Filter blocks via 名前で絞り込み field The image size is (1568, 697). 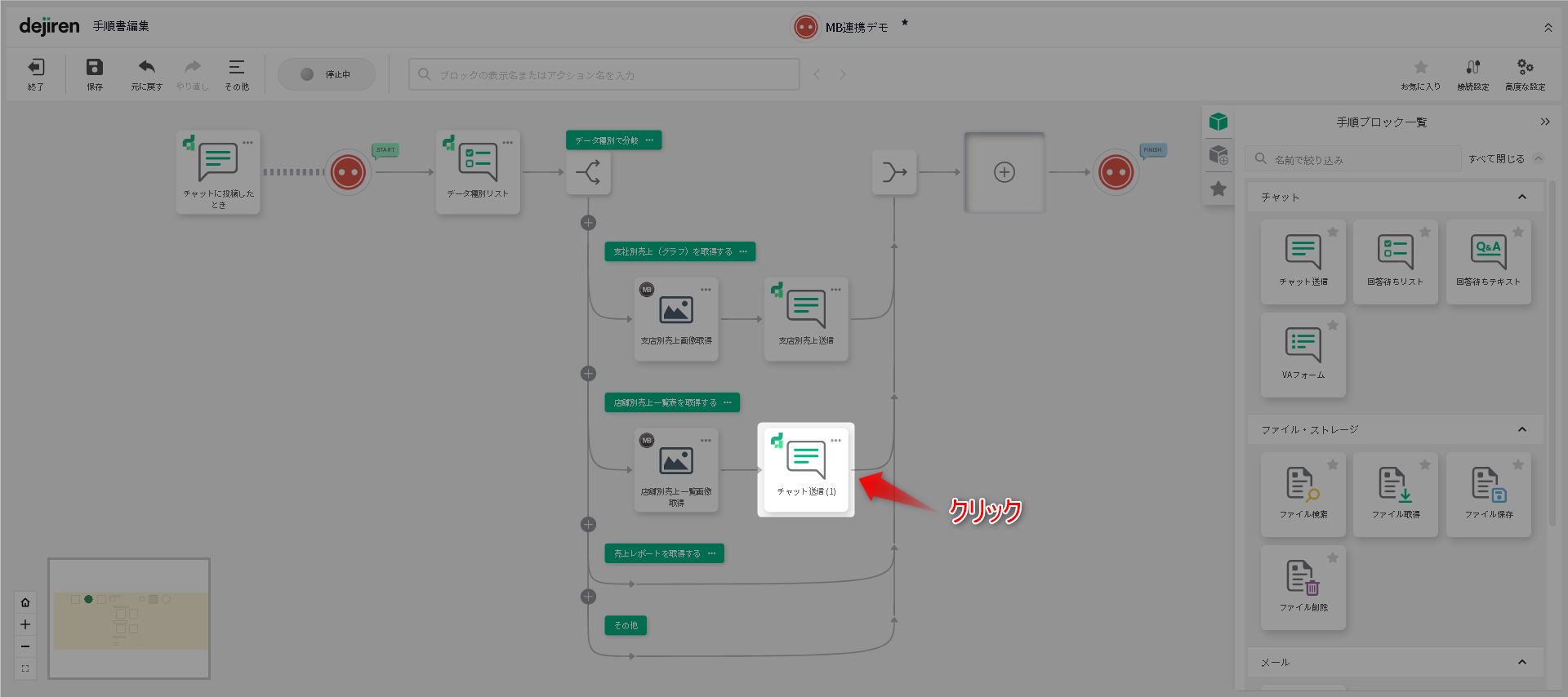1354,159
